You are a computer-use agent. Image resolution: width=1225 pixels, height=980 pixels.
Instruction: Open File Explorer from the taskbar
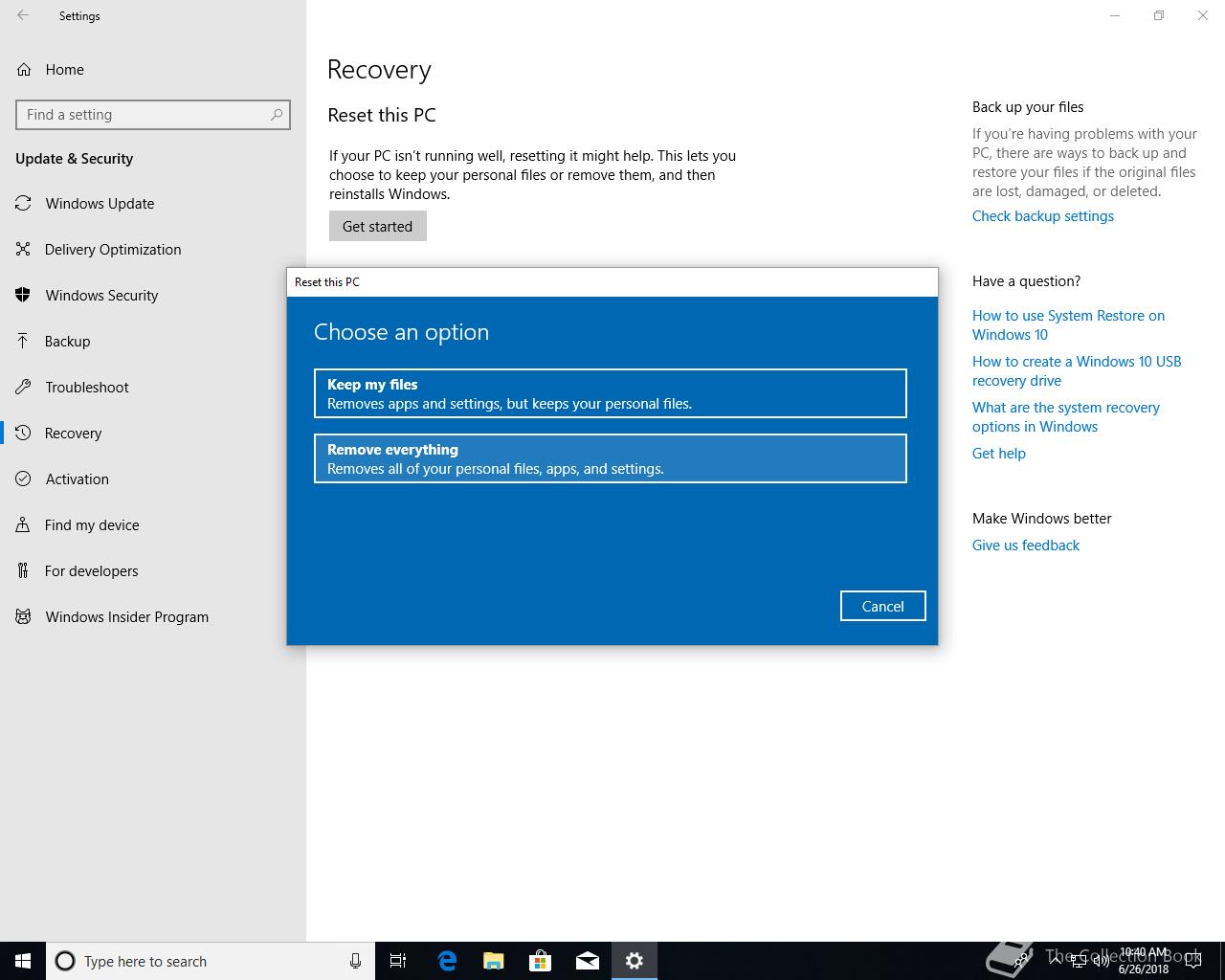[x=494, y=961]
